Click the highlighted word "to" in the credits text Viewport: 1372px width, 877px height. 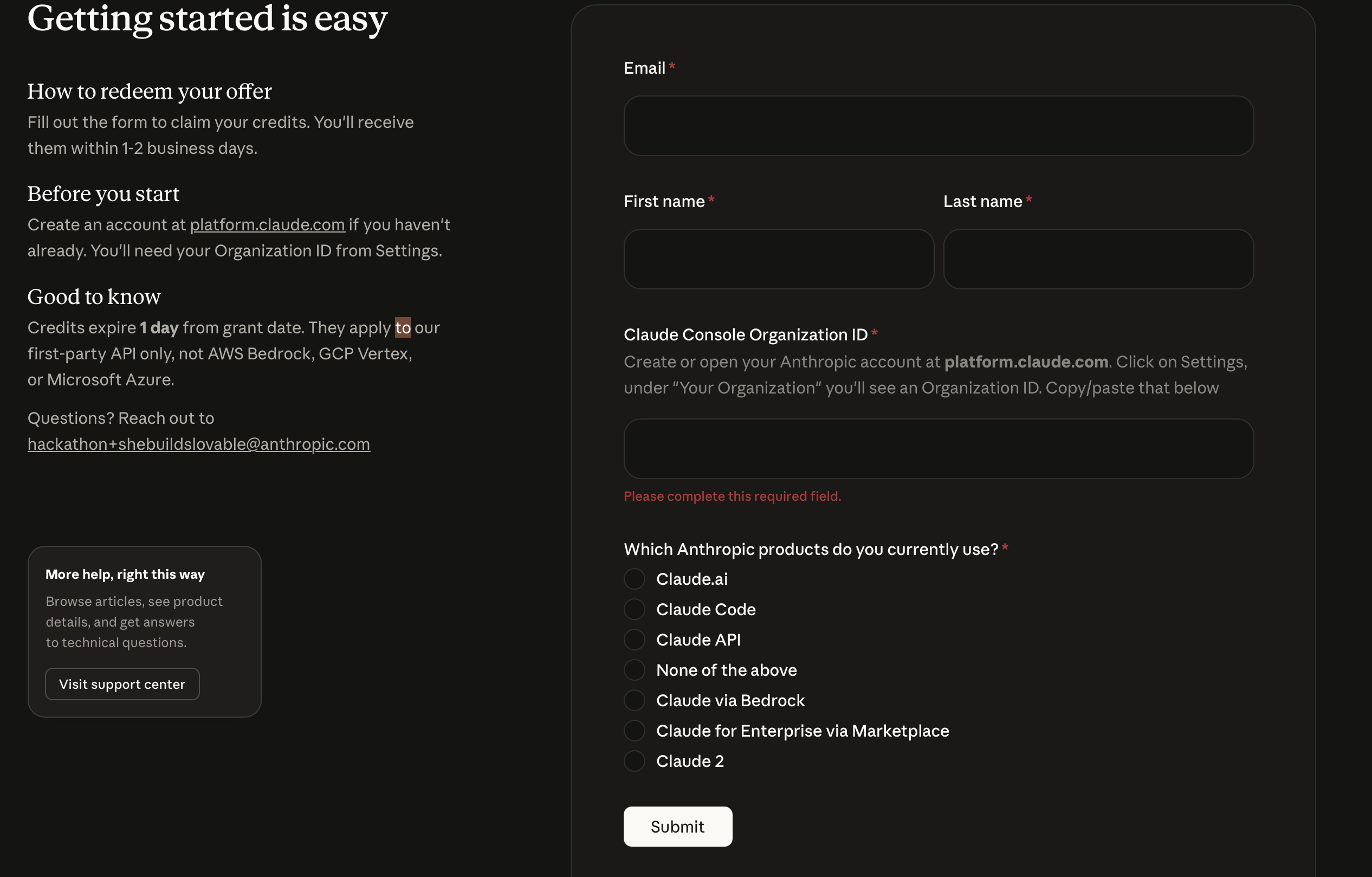click(x=403, y=327)
